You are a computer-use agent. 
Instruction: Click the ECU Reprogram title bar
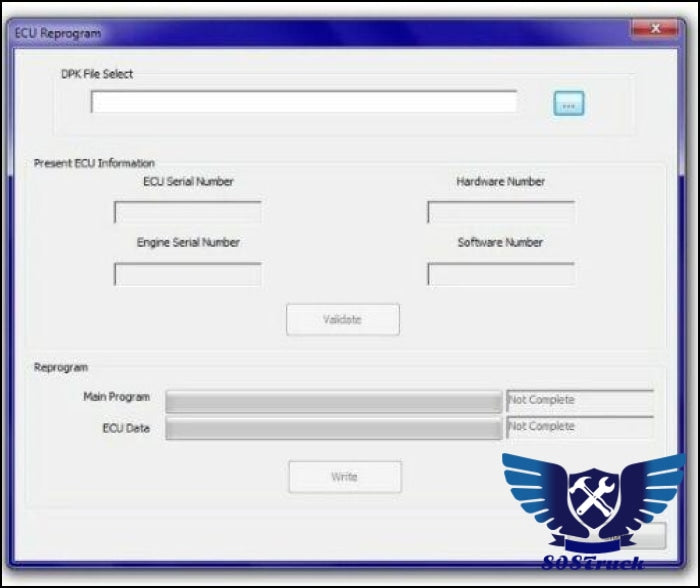[x=300, y=33]
